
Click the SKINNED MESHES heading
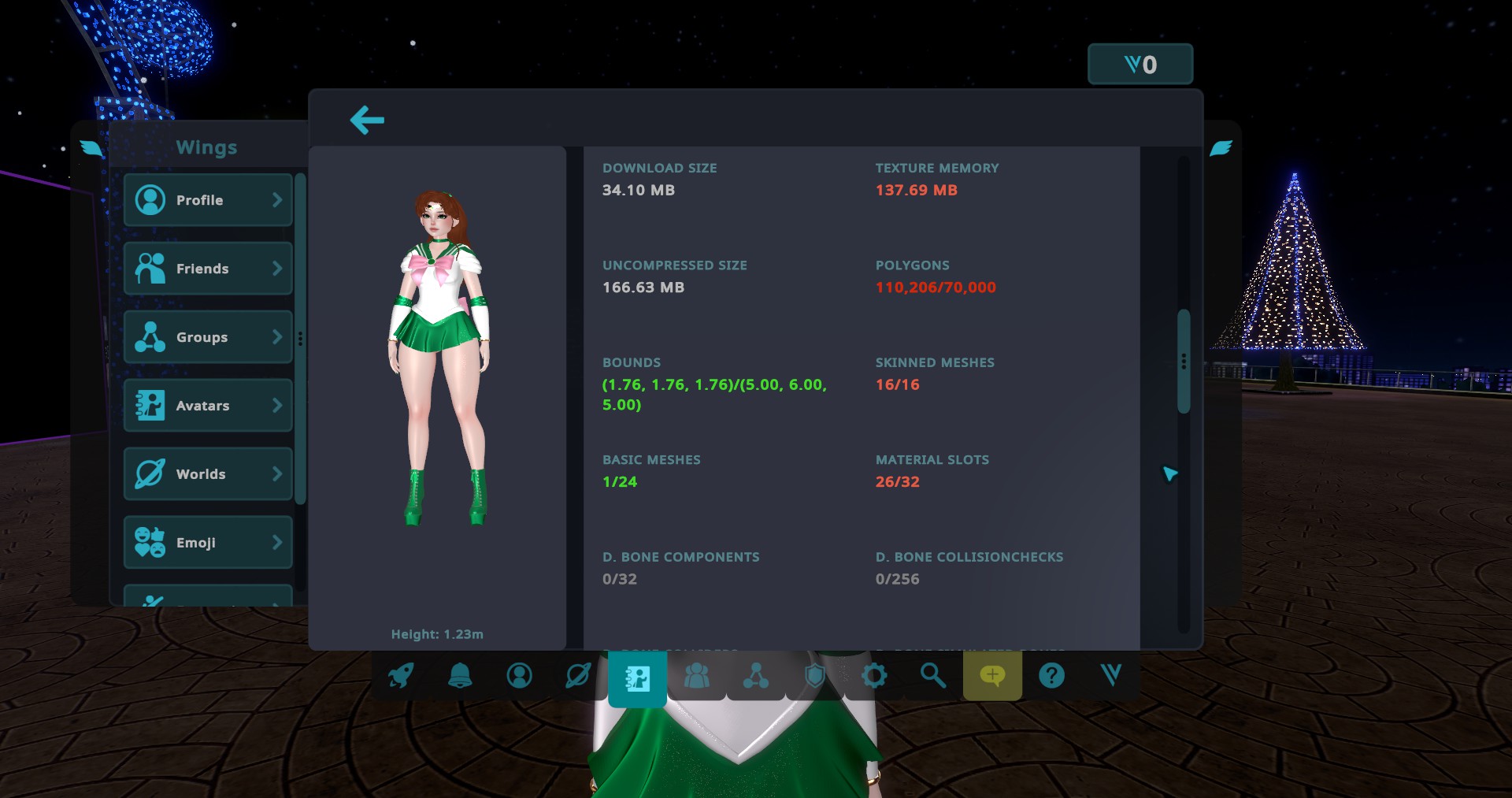(935, 362)
